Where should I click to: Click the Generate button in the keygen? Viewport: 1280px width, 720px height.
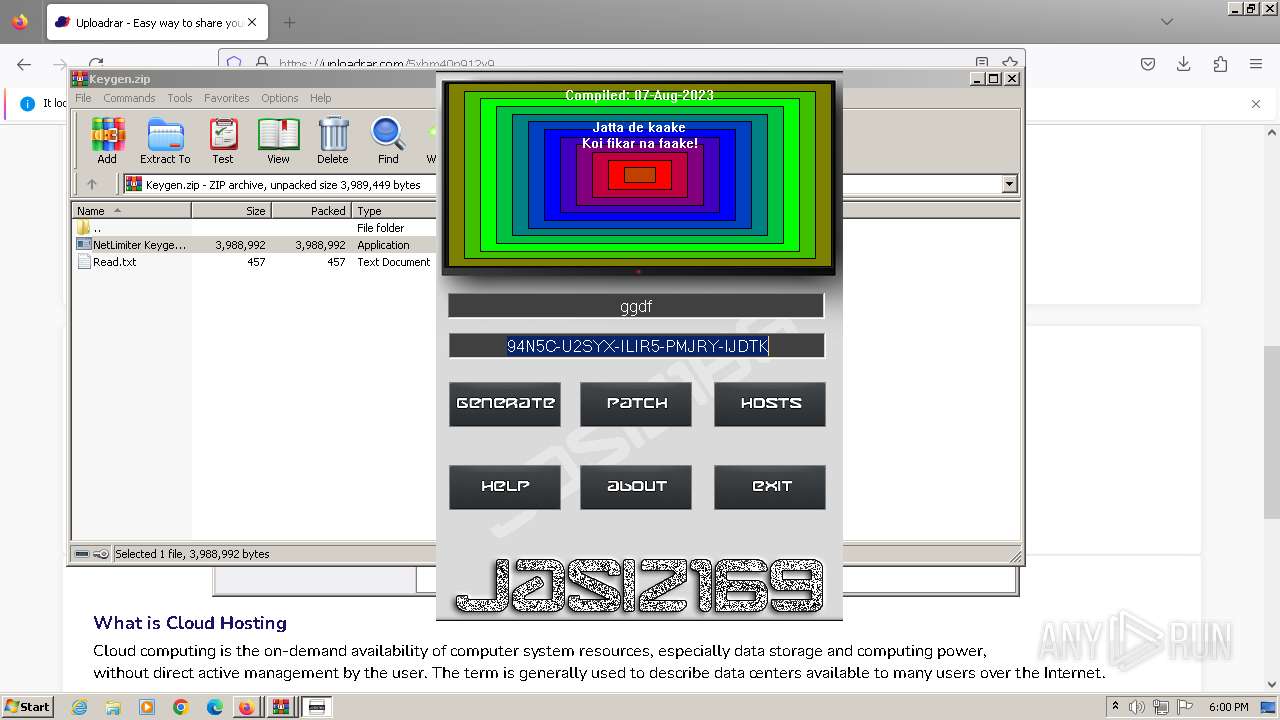coord(505,404)
